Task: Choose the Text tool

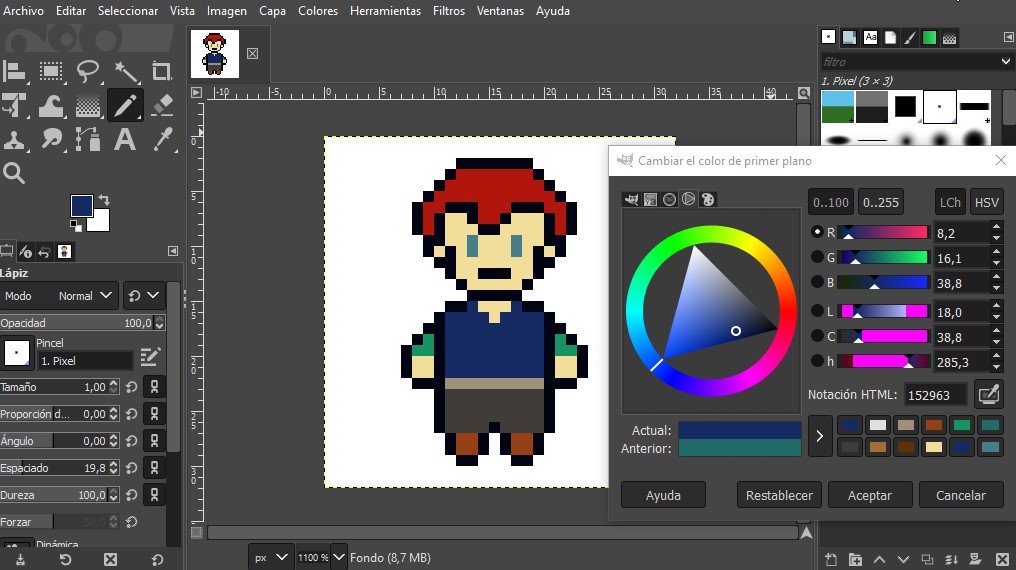Action: 125,139
